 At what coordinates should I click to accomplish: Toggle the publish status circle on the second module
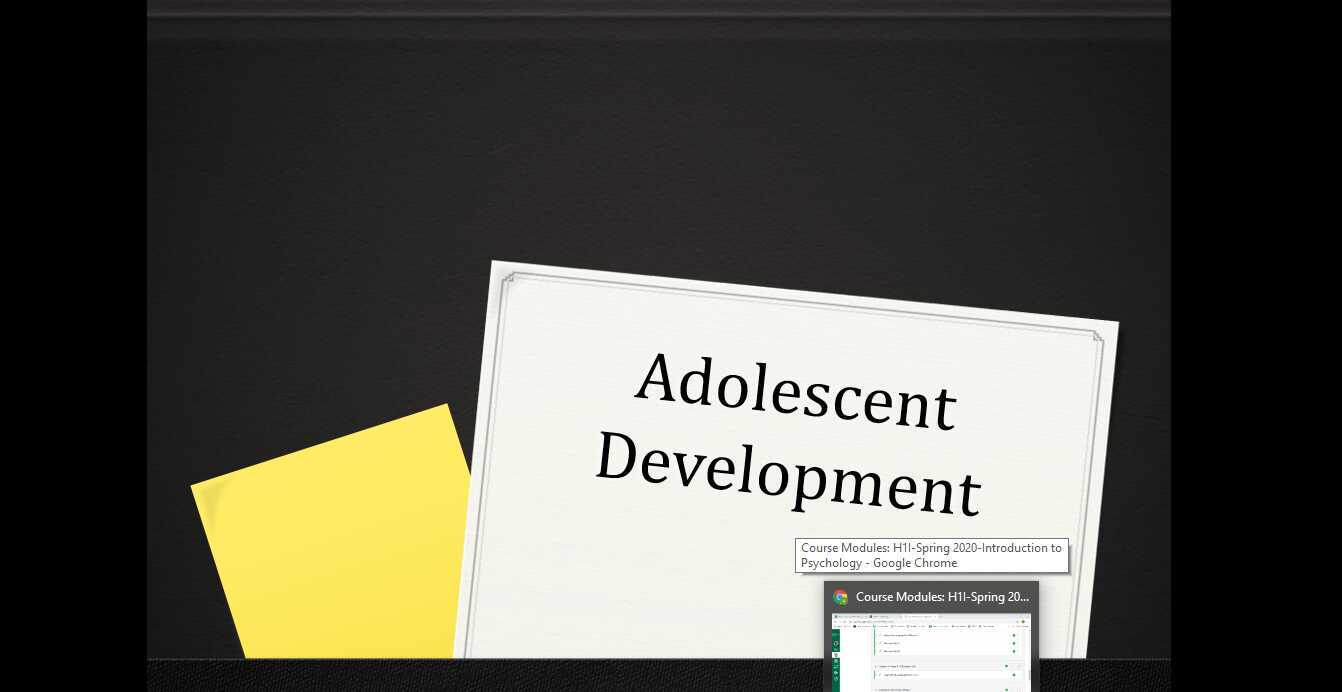pos(1006,666)
